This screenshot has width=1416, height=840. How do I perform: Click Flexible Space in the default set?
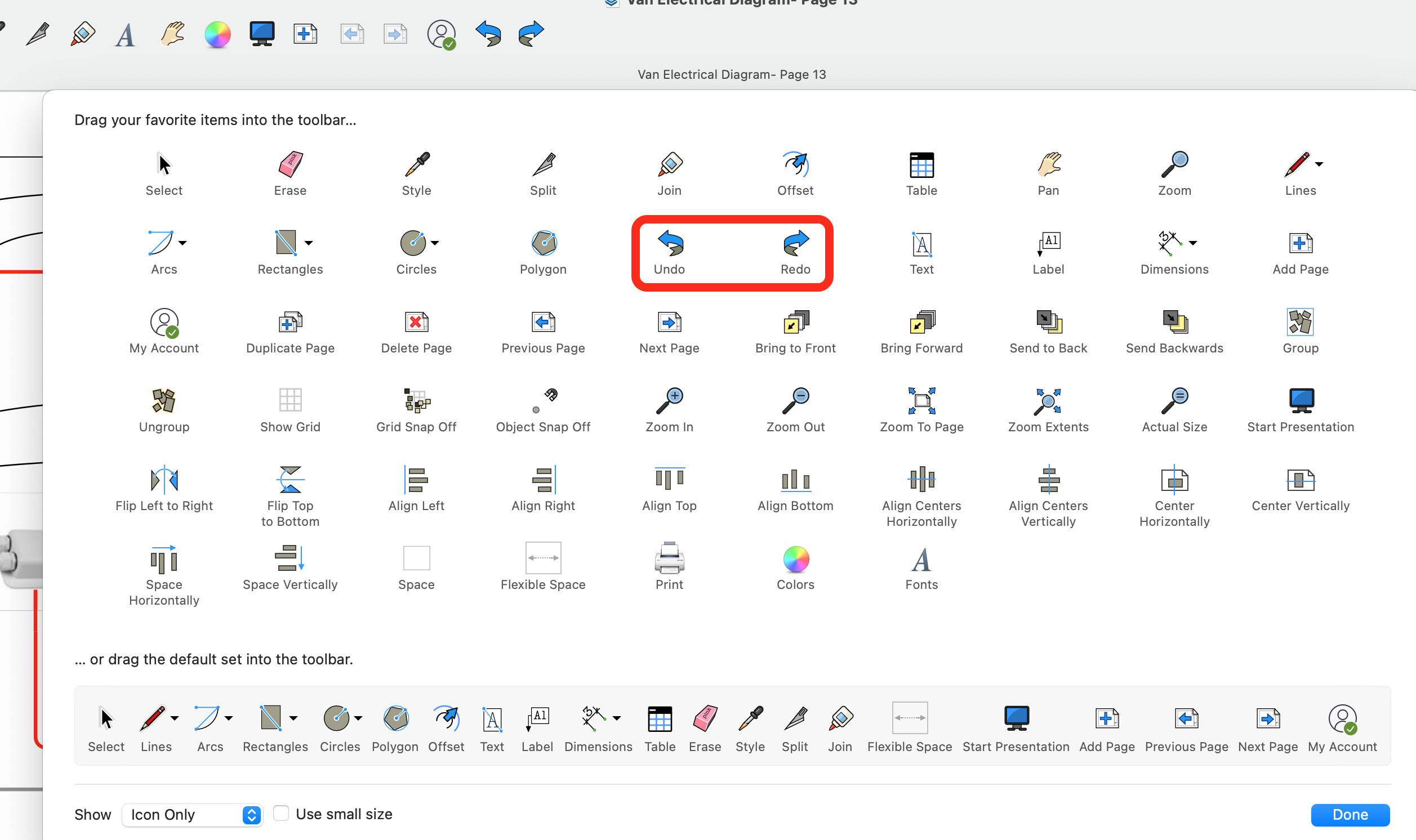point(909,727)
